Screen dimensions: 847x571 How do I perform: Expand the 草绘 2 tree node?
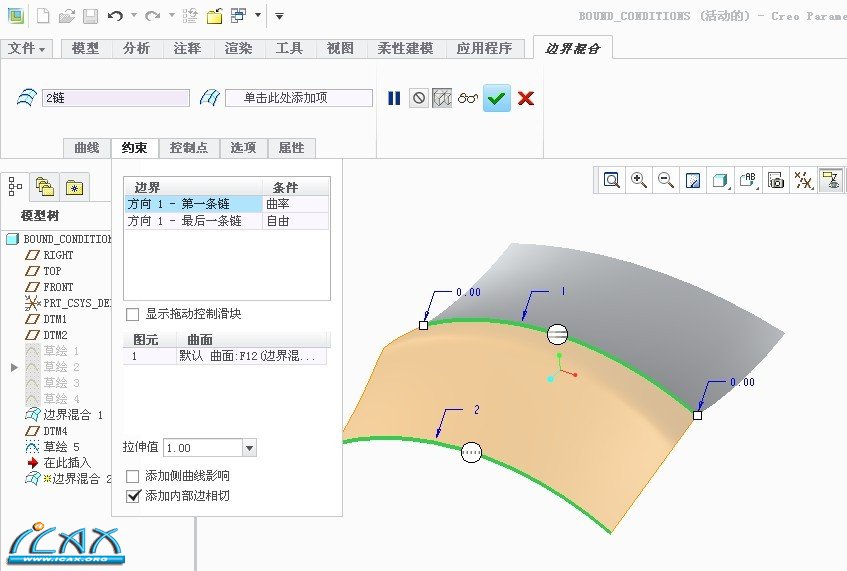pyautogui.click(x=15, y=367)
